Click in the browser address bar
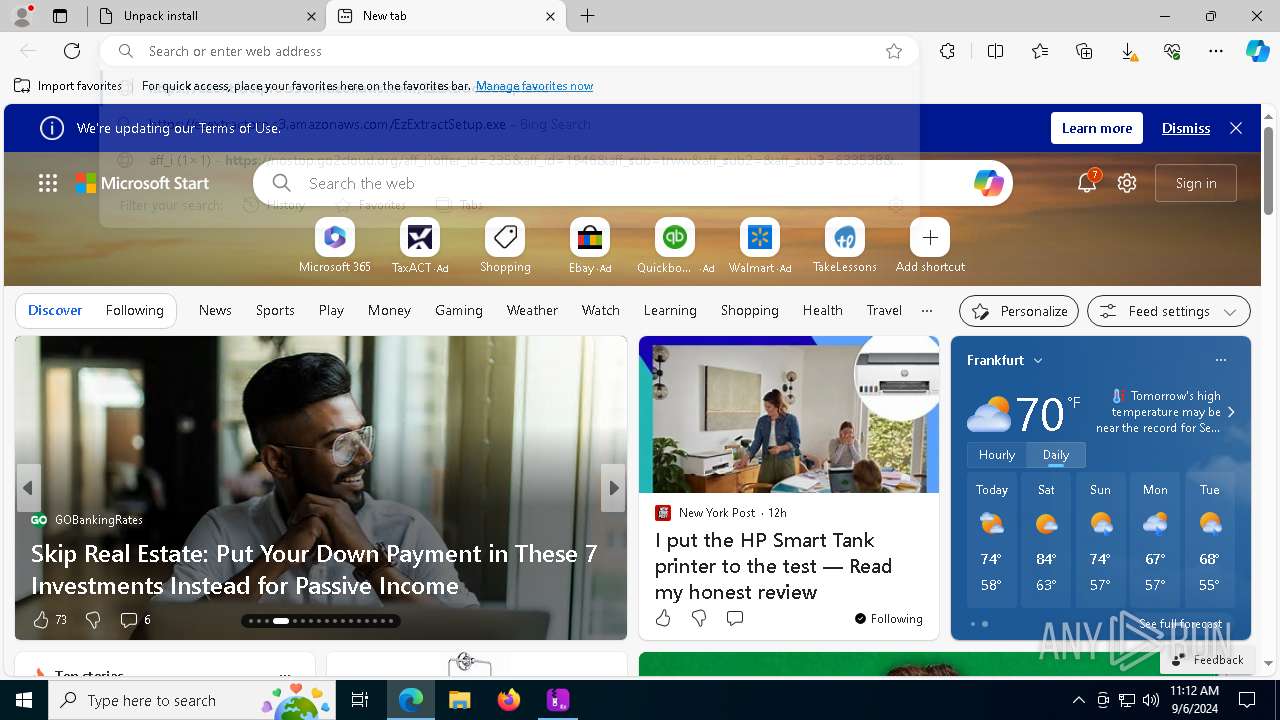This screenshot has width=1280, height=720. click(508, 51)
